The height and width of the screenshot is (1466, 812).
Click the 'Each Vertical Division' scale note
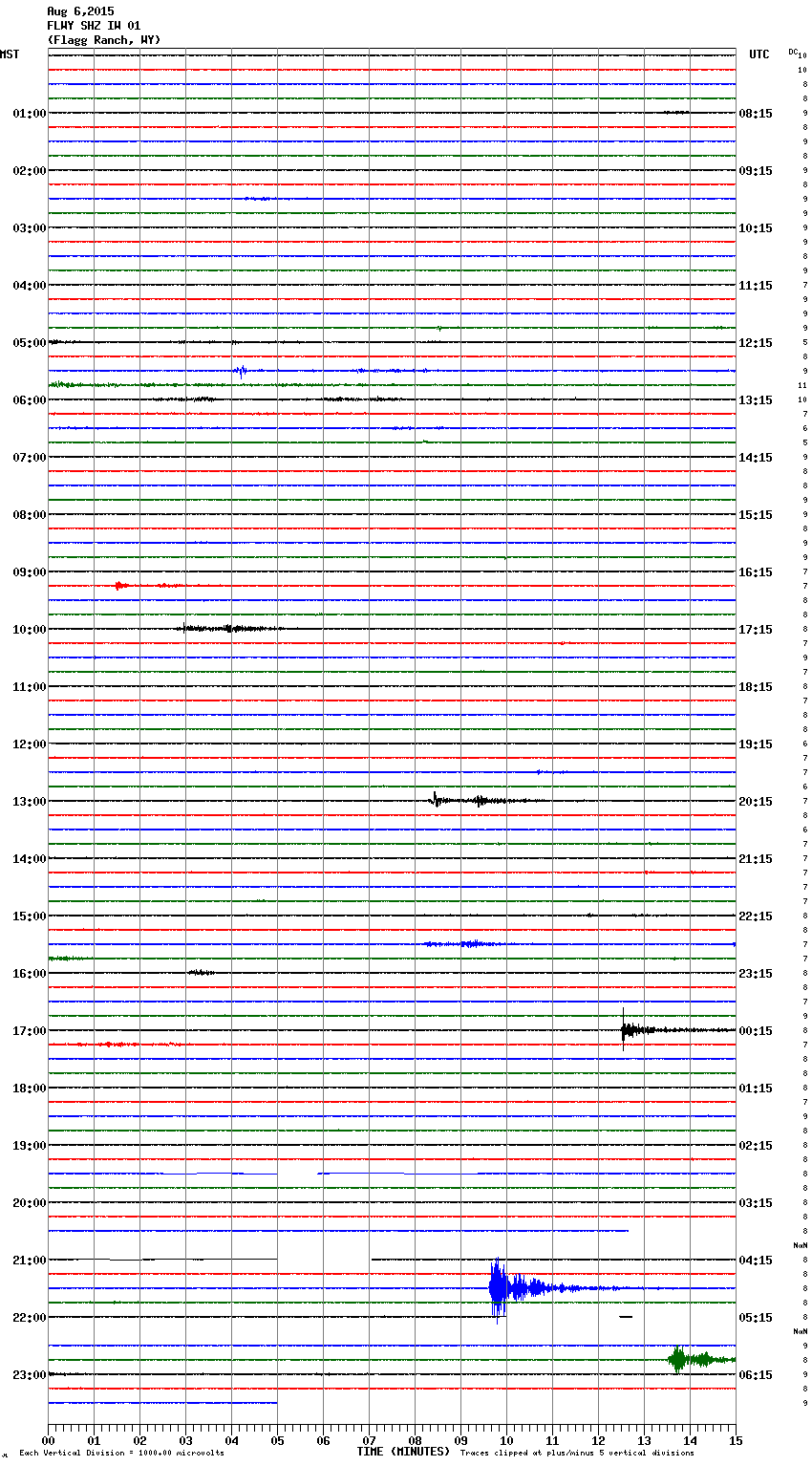pyautogui.click(x=121, y=1453)
